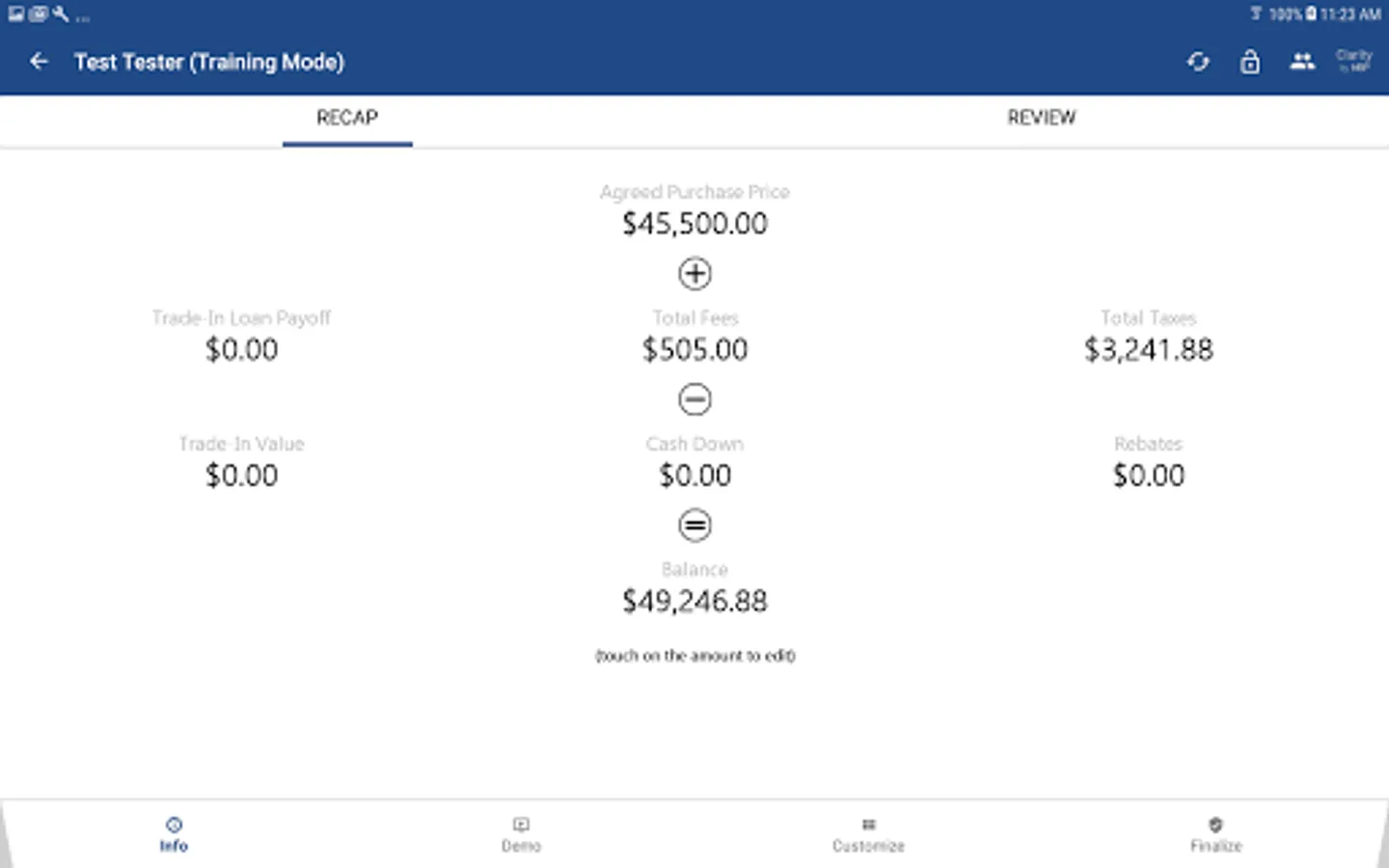Tap the lock icon in header
This screenshot has width=1389, height=868.
[1250, 62]
